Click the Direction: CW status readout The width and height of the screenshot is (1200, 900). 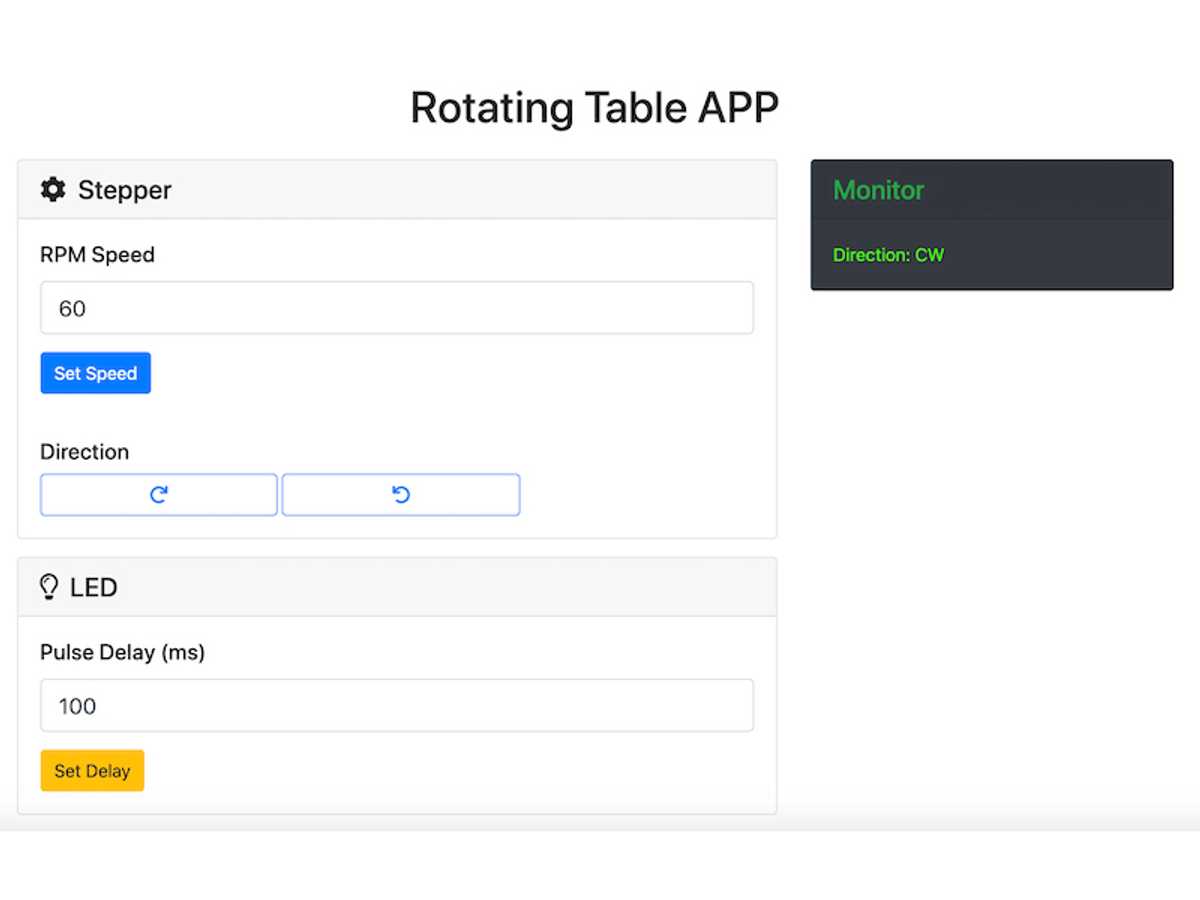[x=888, y=255]
